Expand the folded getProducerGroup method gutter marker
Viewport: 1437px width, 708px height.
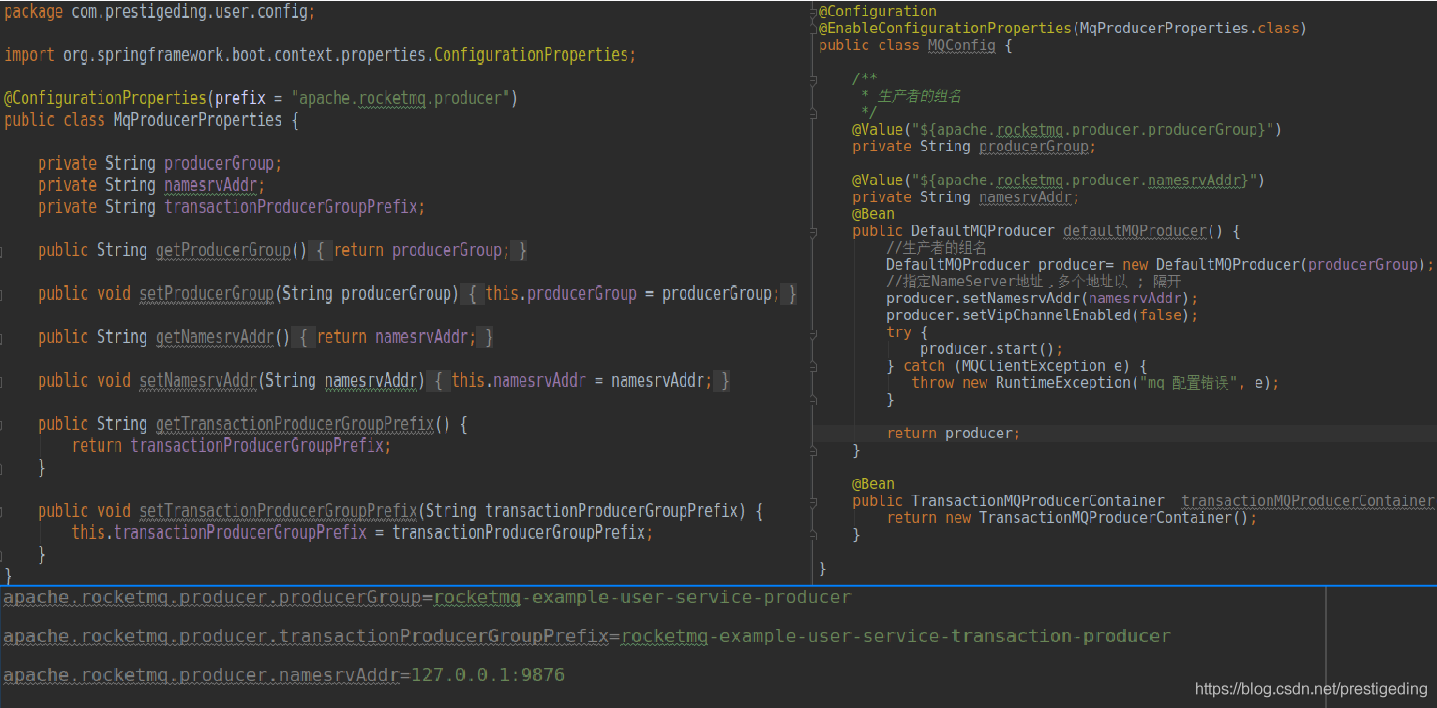(x=2, y=251)
